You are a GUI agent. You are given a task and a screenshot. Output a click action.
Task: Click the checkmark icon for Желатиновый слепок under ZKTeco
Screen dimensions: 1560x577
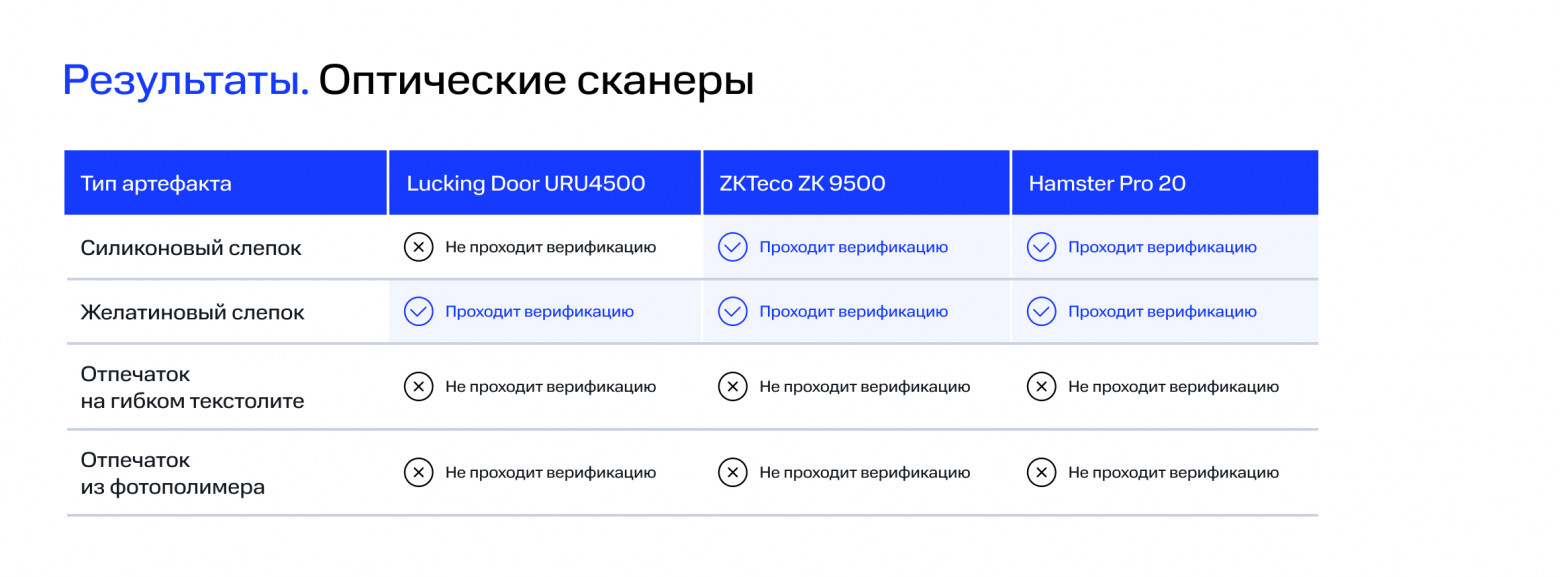(x=733, y=312)
